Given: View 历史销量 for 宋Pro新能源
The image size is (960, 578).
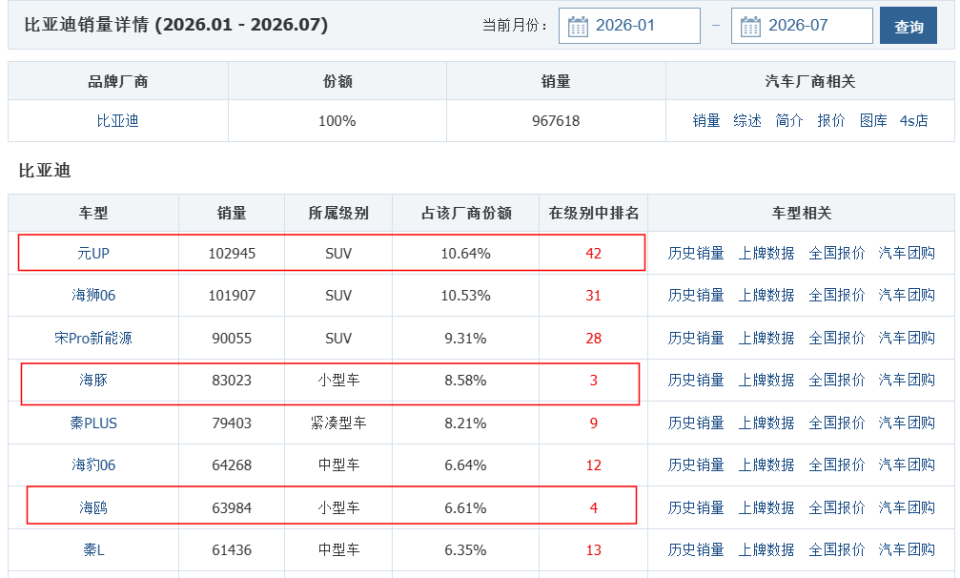Looking at the screenshot, I should click(696, 338).
